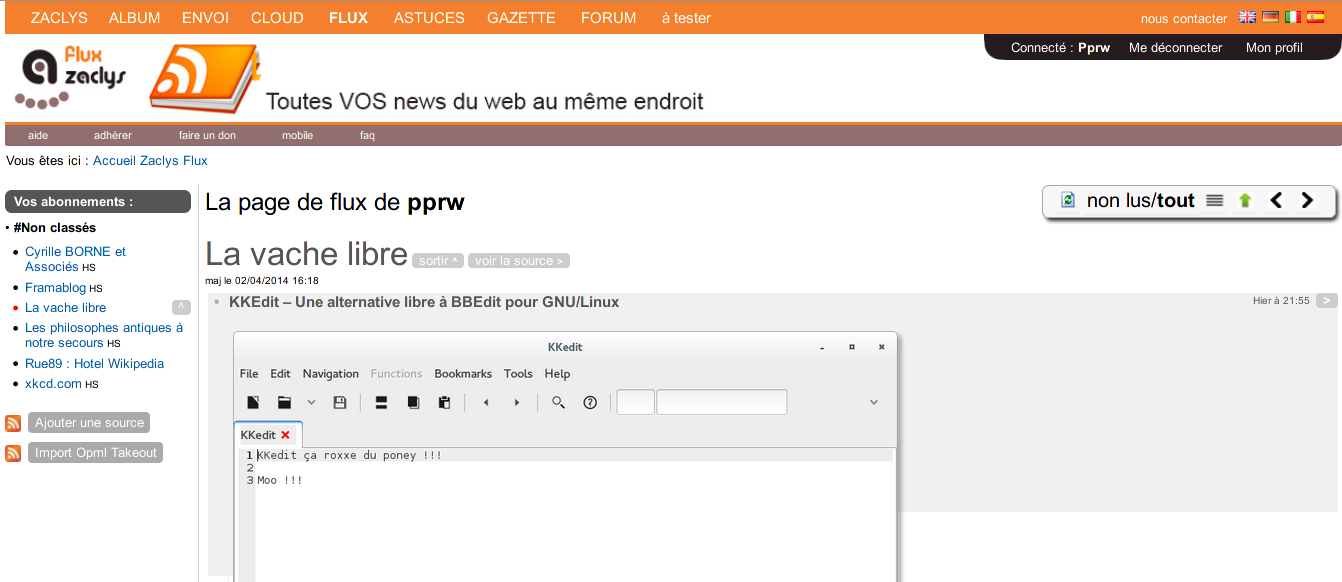The height and width of the screenshot is (582, 1342).
Task: Click the Import Opml Takeout button
Action: [x=96, y=453]
